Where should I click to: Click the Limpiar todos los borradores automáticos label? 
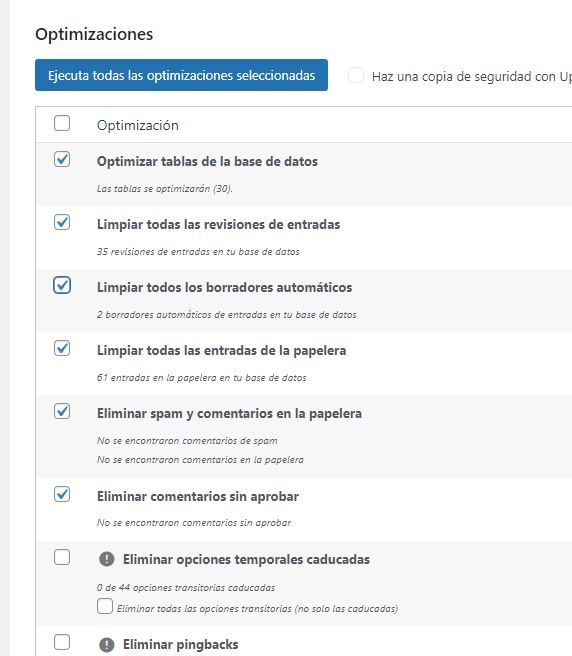coord(224,287)
